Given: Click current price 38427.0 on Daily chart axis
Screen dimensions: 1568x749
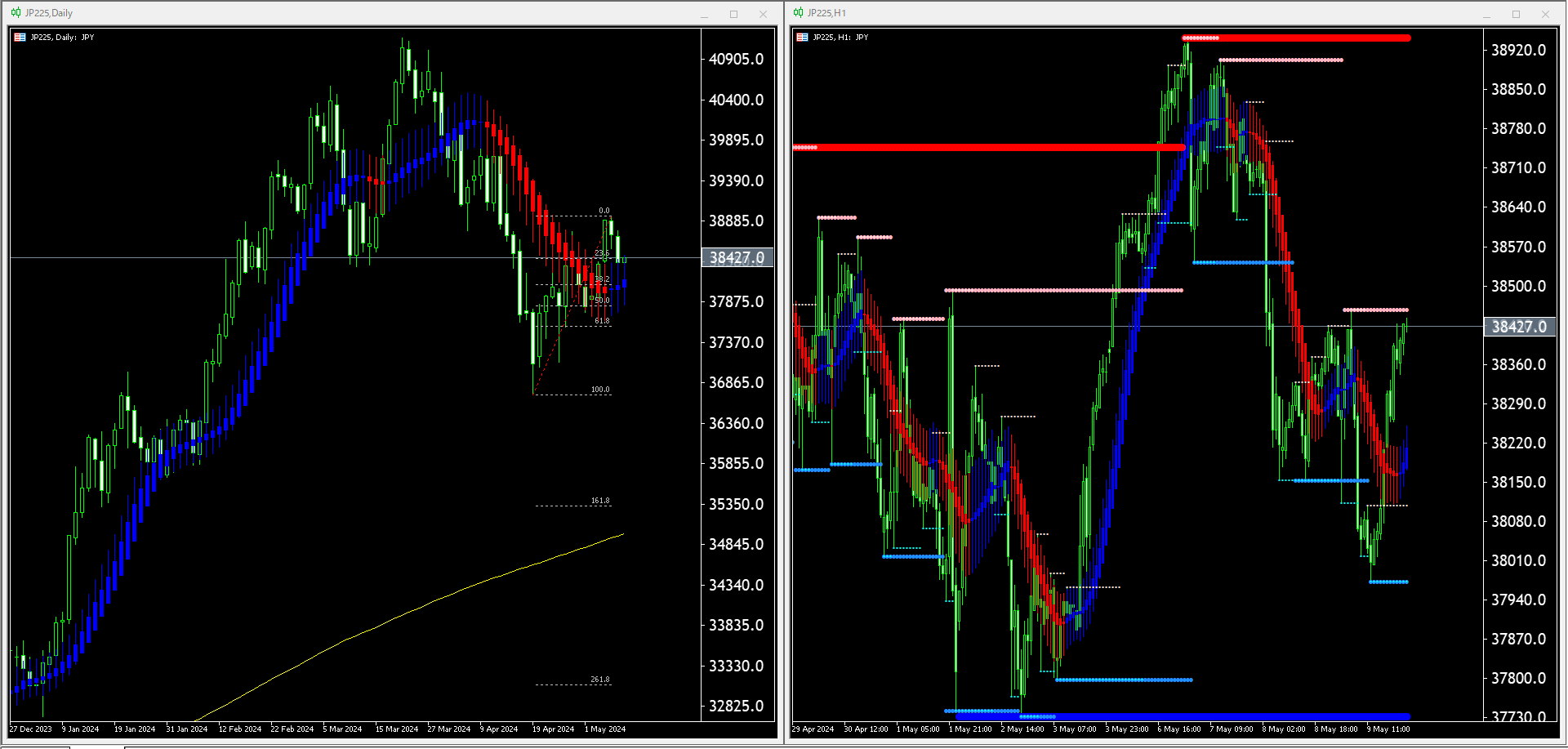Looking at the screenshot, I should point(737,258).
